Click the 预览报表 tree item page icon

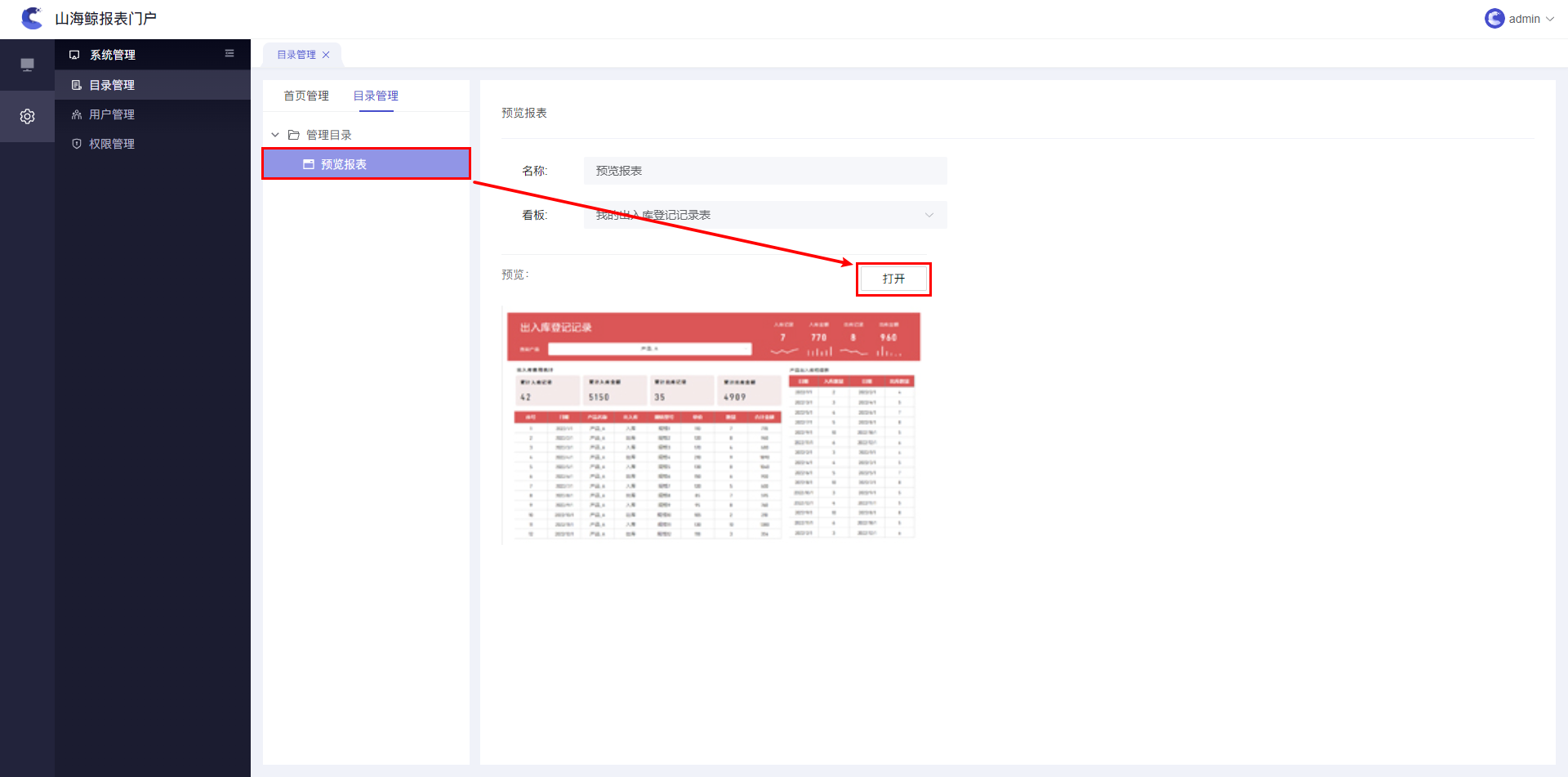click(309, 164)
